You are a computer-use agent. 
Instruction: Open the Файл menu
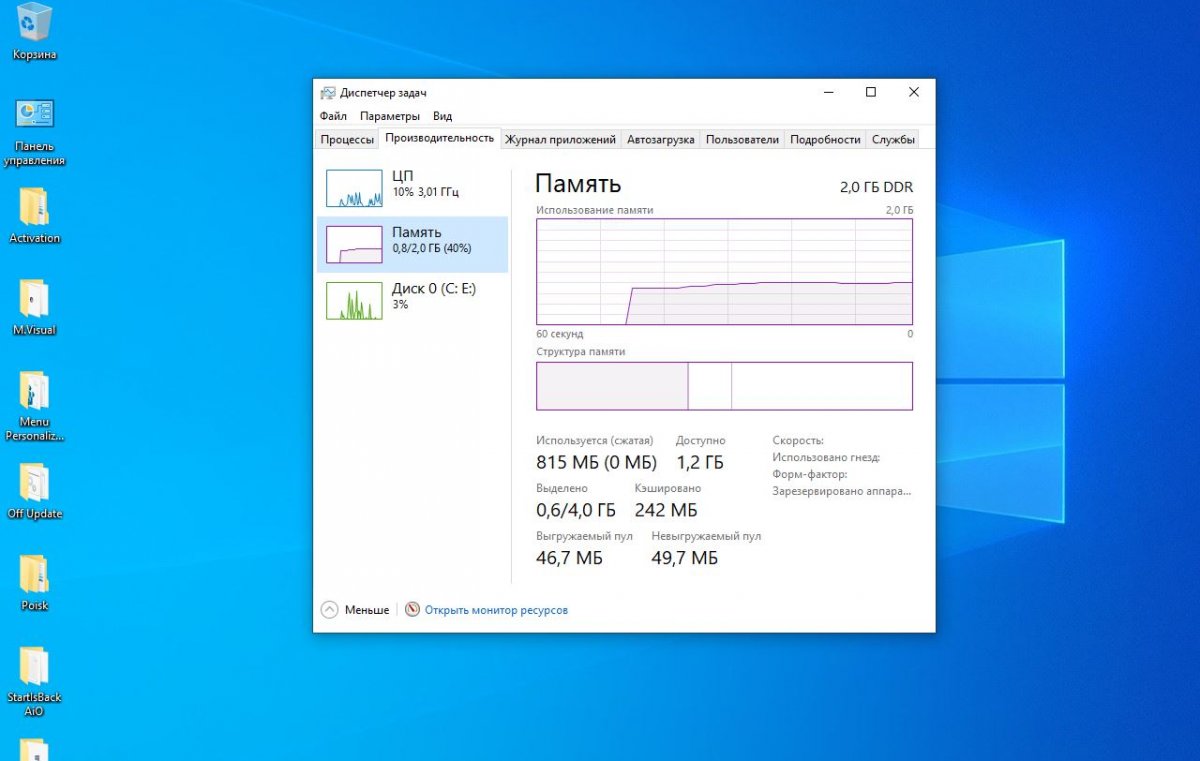point(333,116)
